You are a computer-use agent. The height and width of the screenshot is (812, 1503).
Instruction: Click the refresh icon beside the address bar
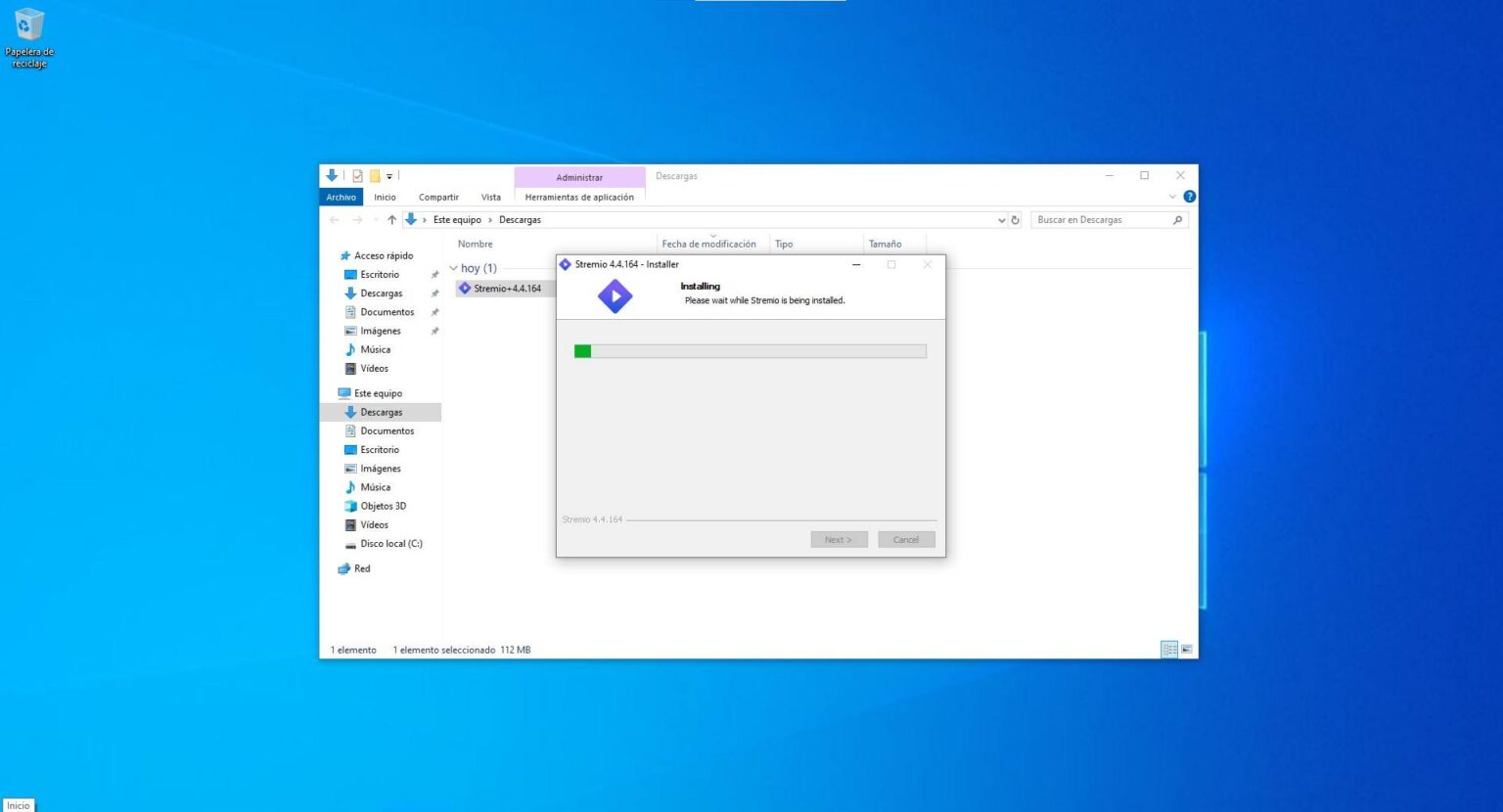1015,219
